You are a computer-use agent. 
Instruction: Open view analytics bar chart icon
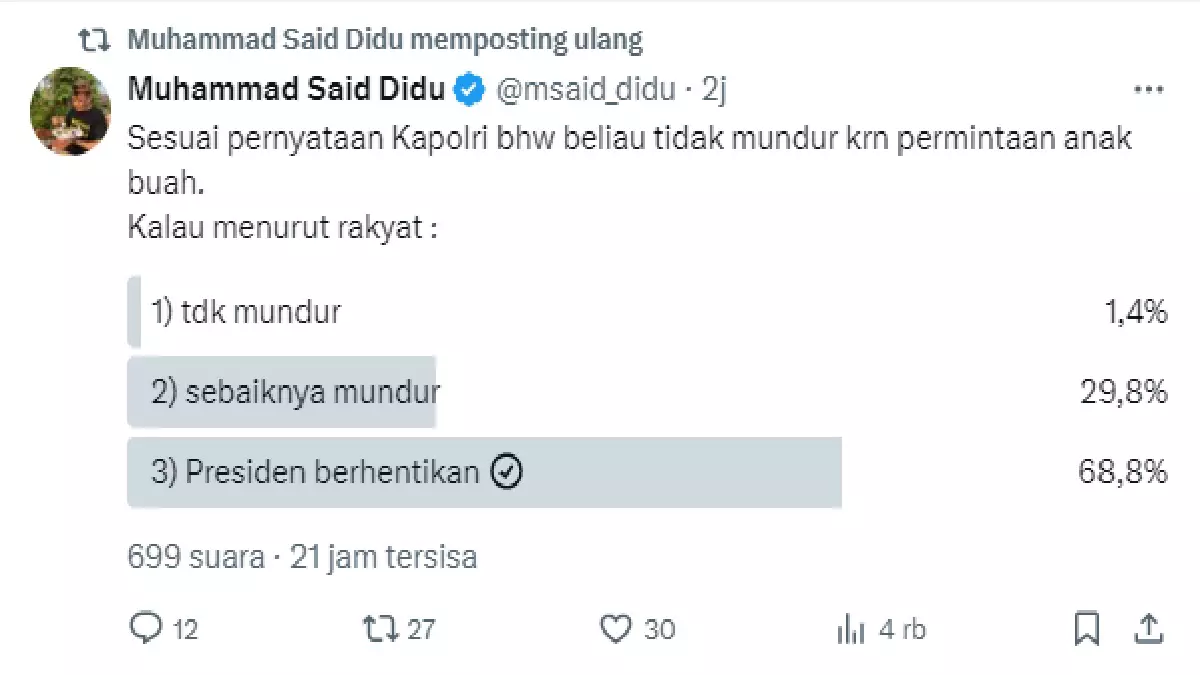(x=850, y=629)
